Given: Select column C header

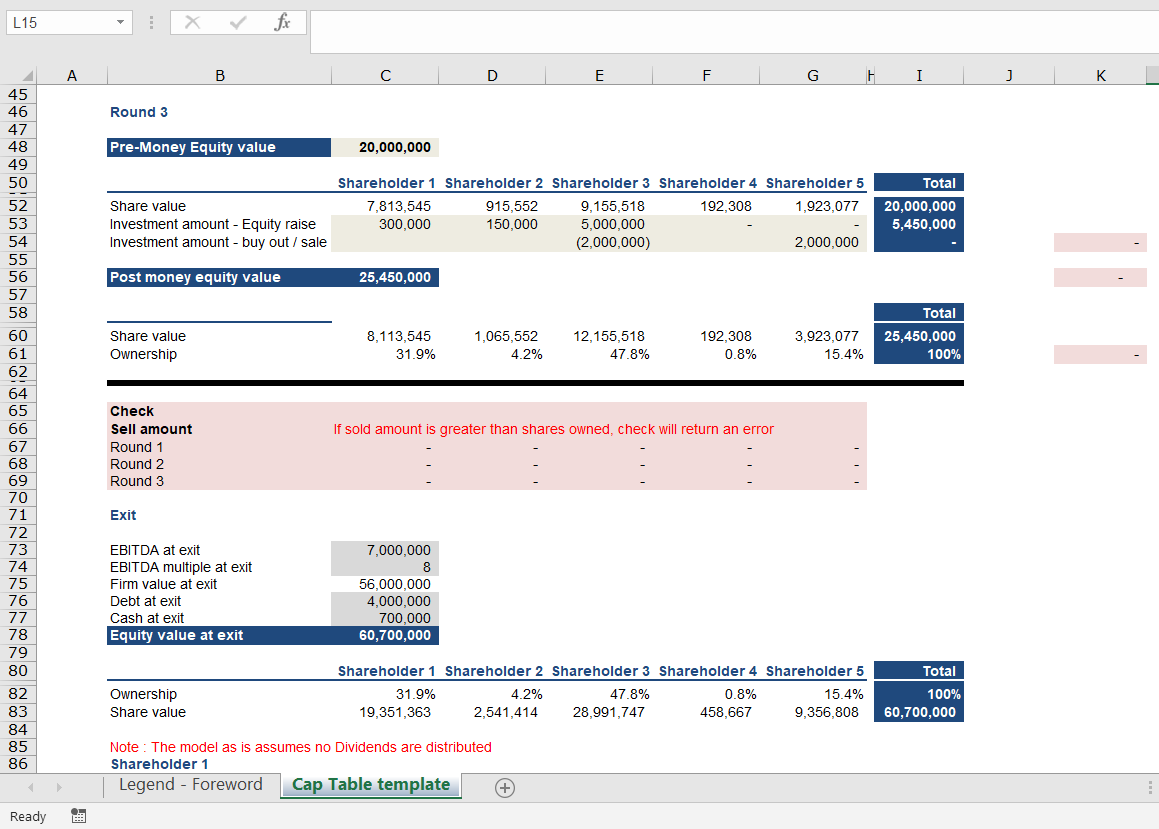Looking at the screenshot, I should [385, 75].
